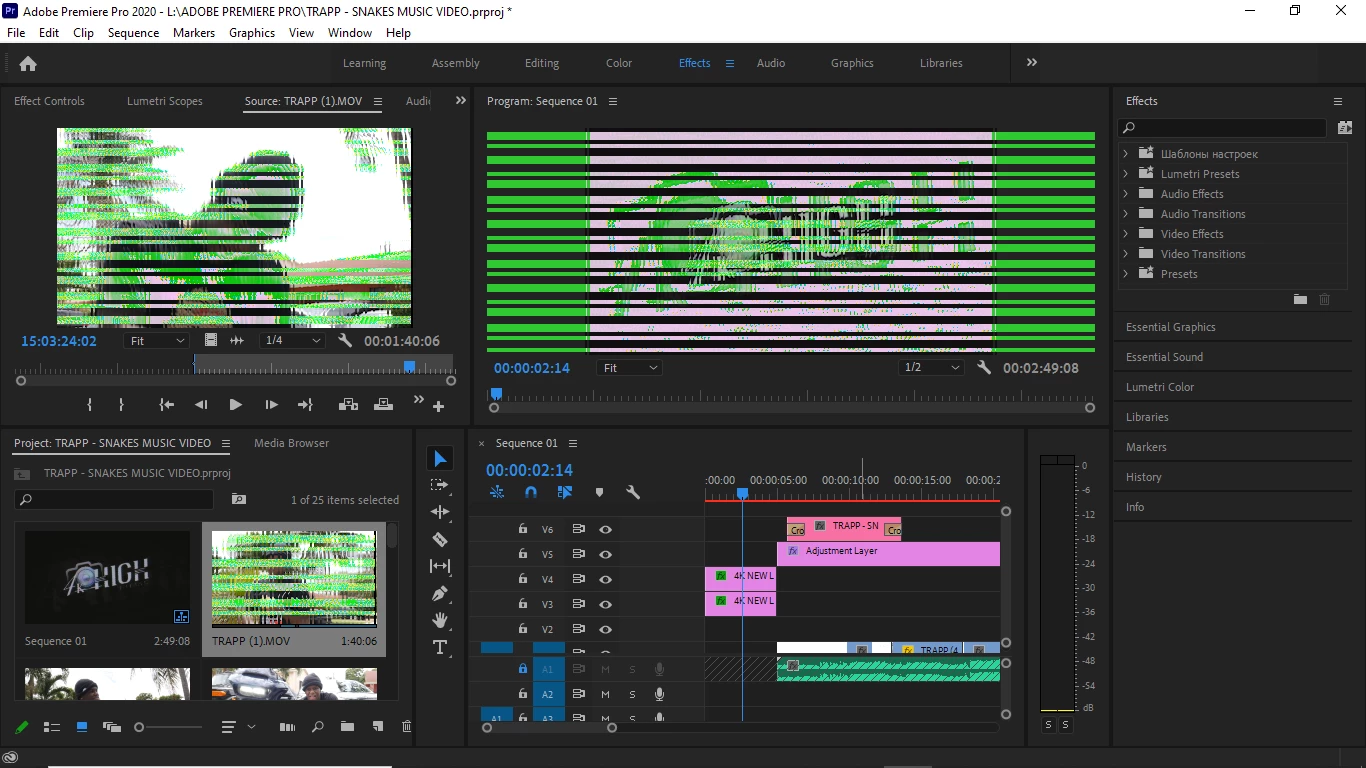Expand Audio Effects folder
This screenshot has width=1366, height=768.
(1125, 194)
